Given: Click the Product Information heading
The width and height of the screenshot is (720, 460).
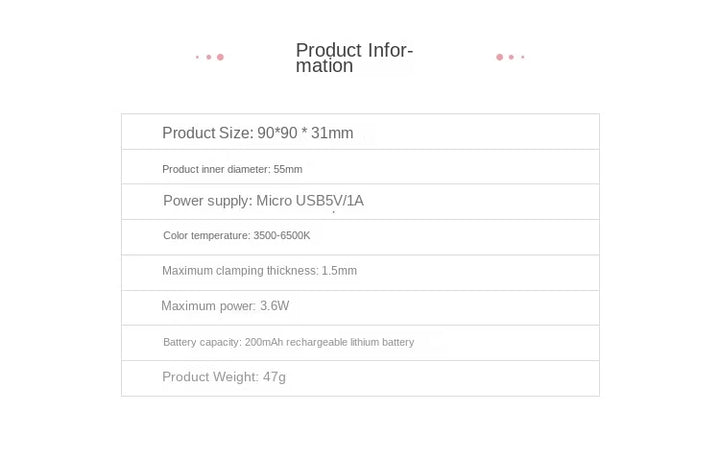Looking at the screenshot, I should coord(354,58).
